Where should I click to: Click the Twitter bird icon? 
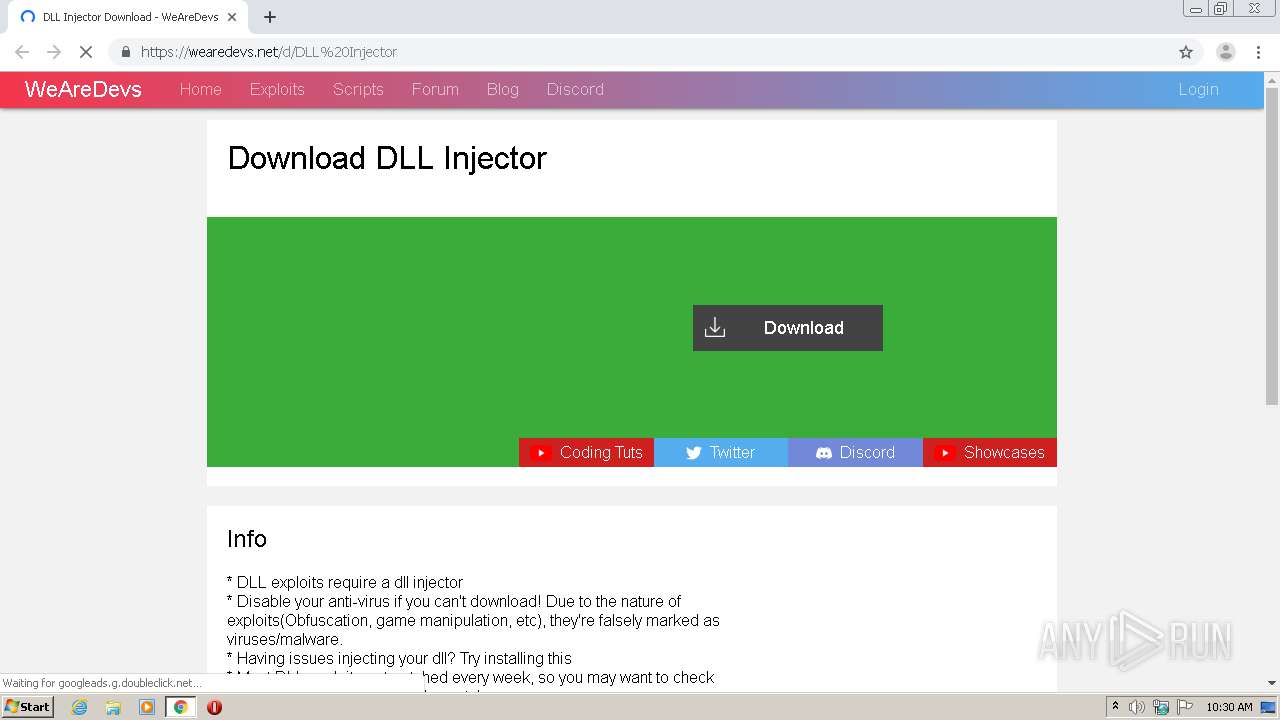694,453
